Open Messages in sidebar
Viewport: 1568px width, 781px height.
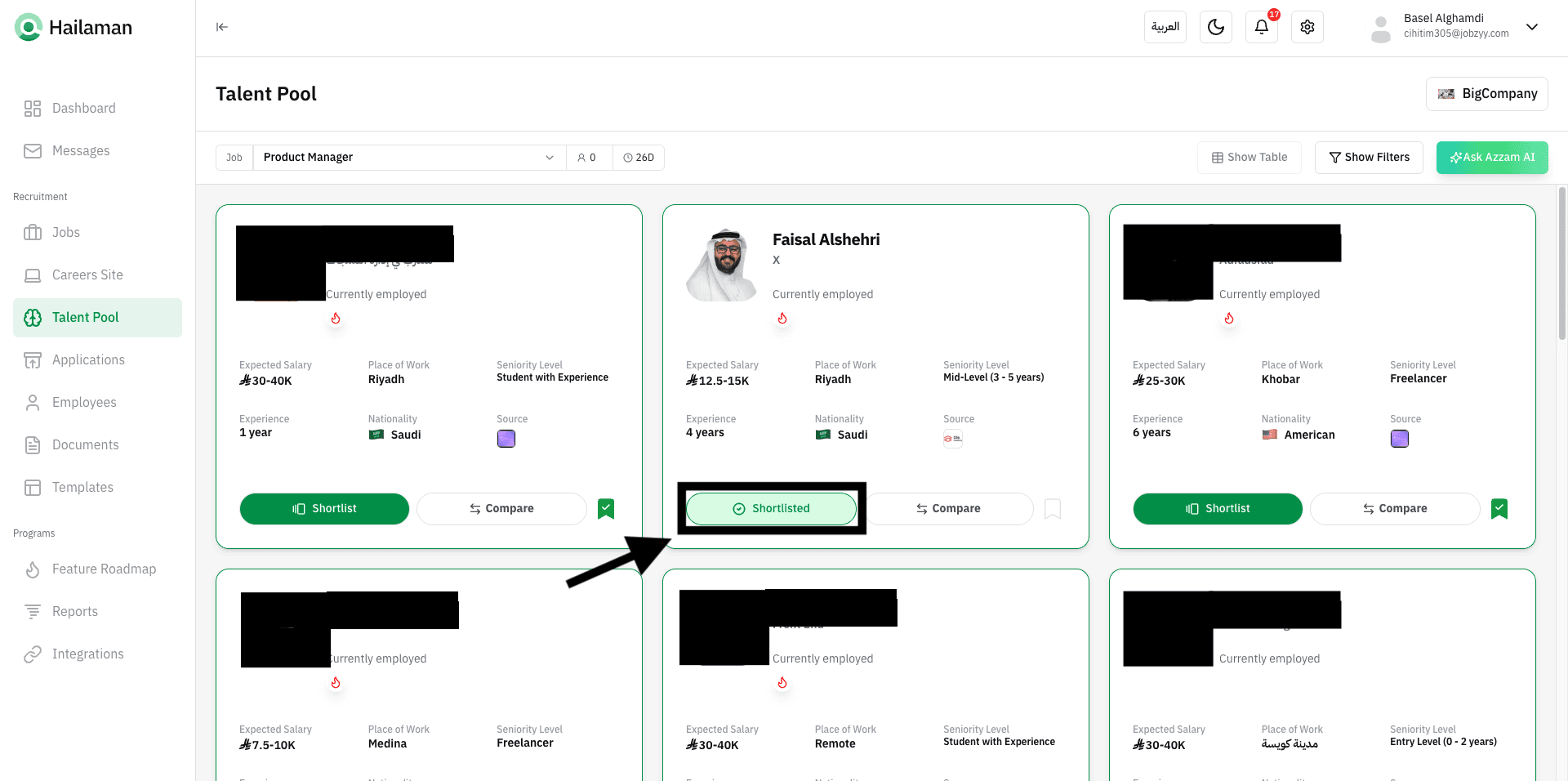click(x=97, y=151)
